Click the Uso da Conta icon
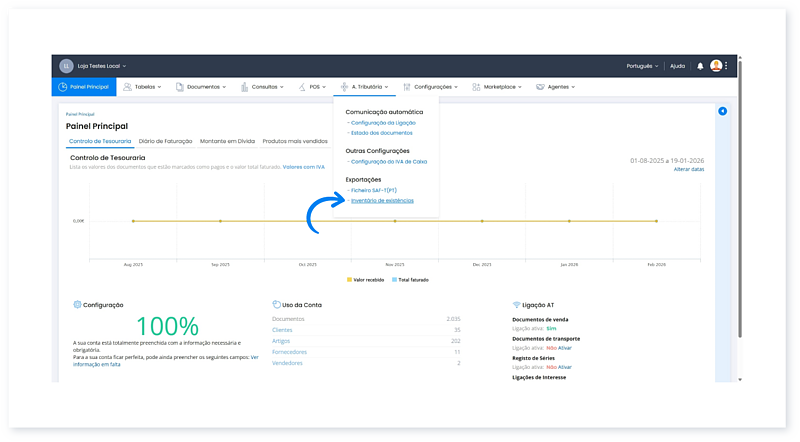Viewport: 800px width, 442px height. tap(275, 304)
